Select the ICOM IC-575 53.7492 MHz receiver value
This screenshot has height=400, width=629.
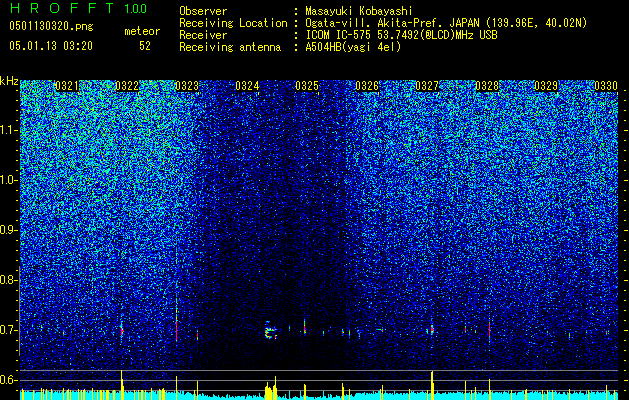[401, 35]
